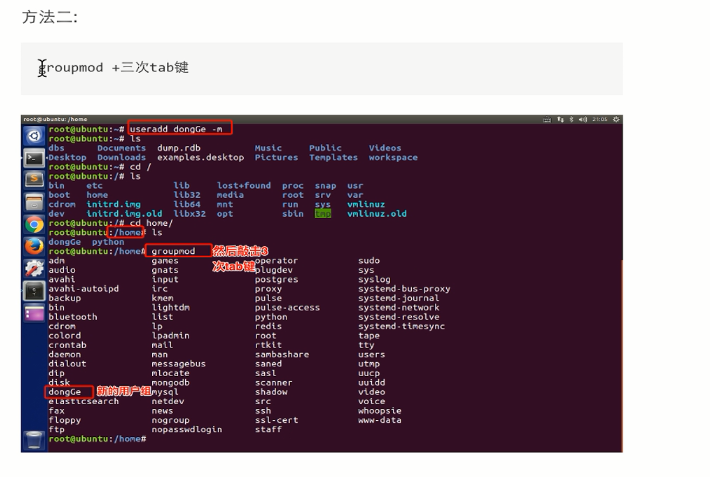Launch Google Chrome from the dock
Image resolution: width=710 pixels, height=477 pixels.
[x=34, y=224]
